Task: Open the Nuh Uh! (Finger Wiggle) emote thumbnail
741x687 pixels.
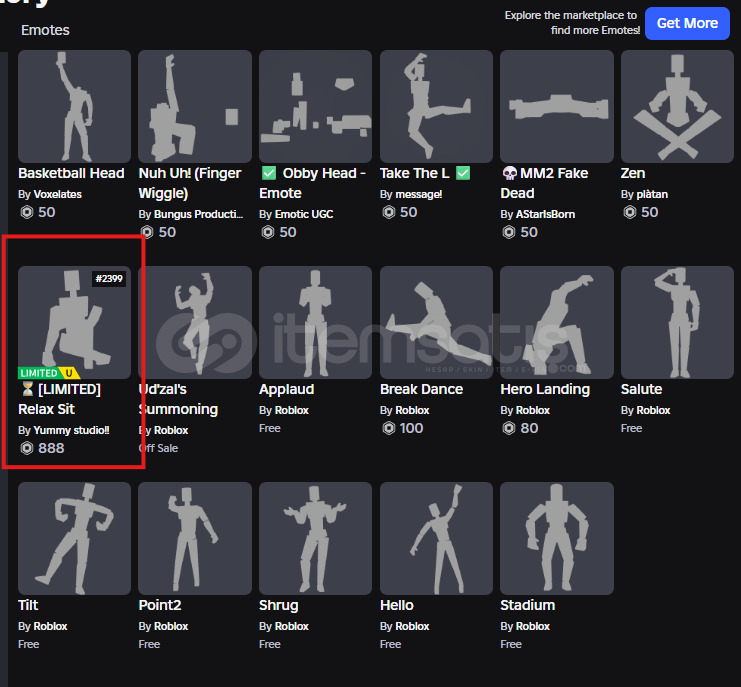Action: pyautogui.click(x=195, y=106)
